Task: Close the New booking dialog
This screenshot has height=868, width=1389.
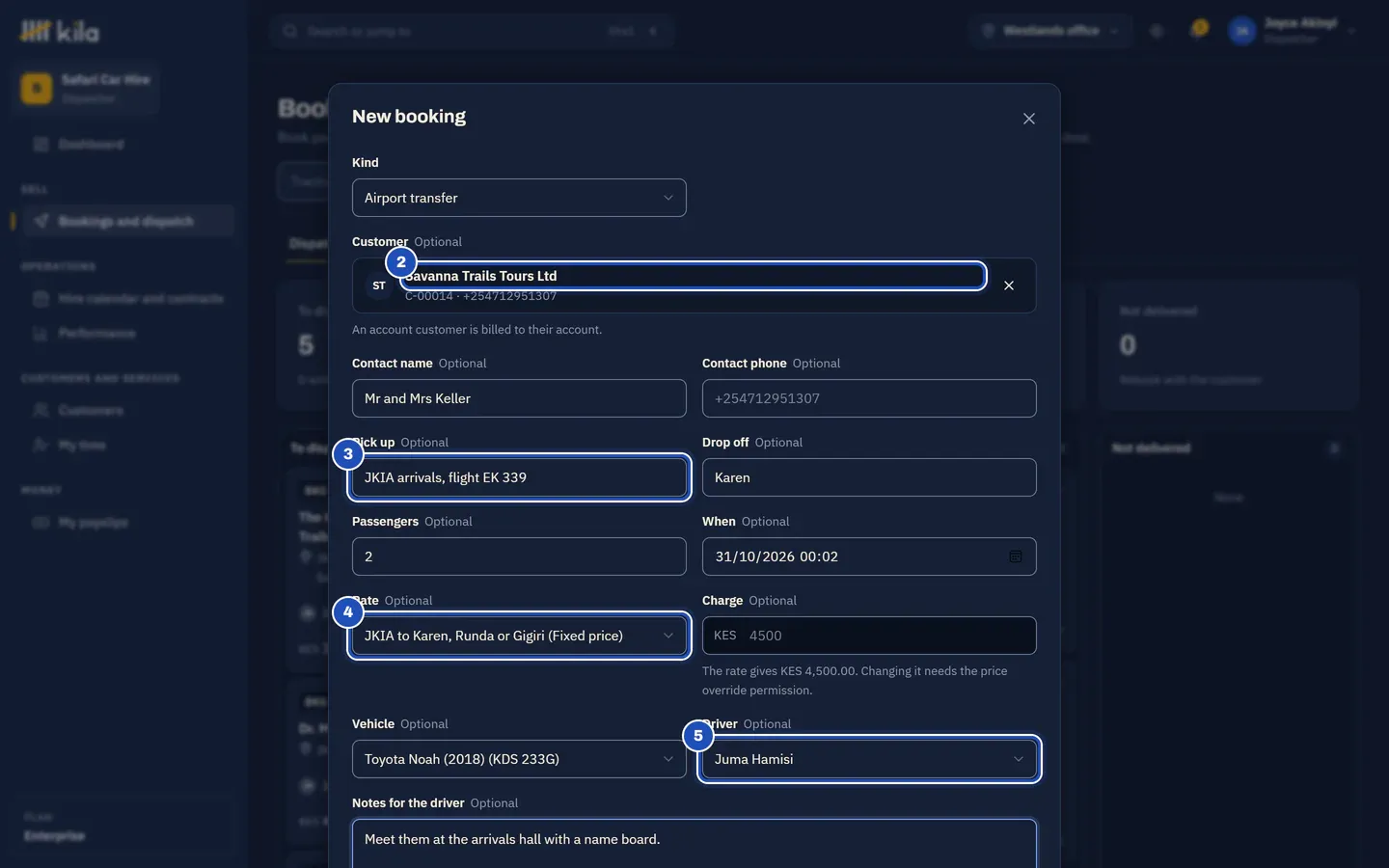Action: coord(1029,119)
